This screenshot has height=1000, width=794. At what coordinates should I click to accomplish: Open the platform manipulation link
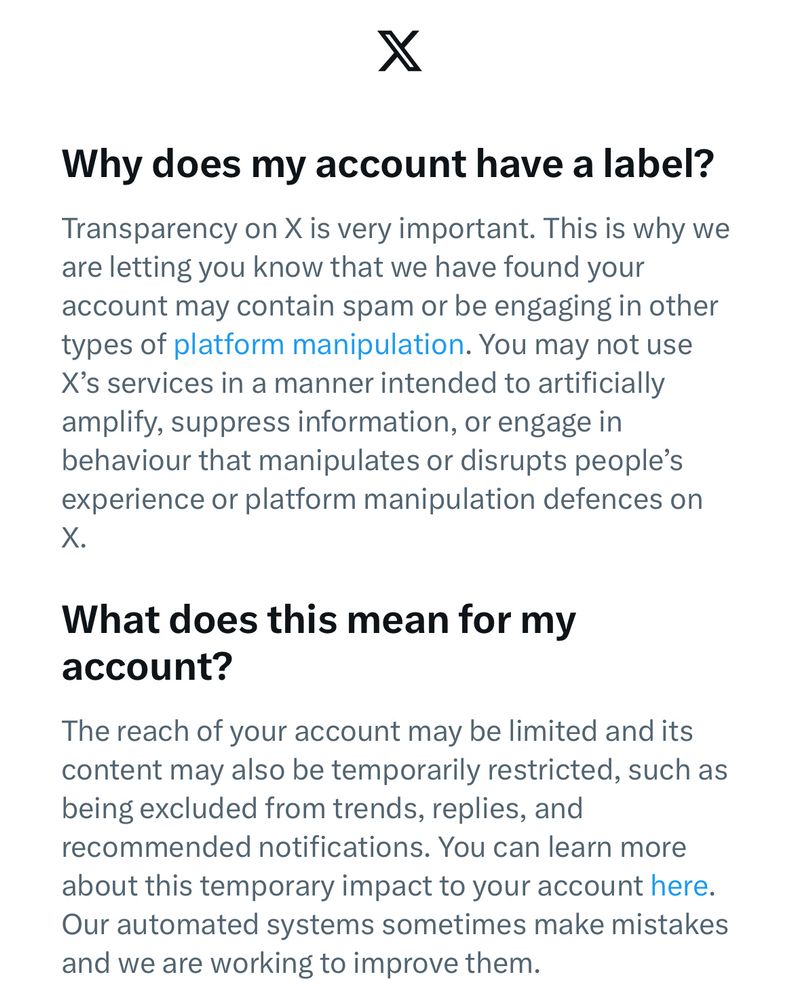click(x=318, y=345)
